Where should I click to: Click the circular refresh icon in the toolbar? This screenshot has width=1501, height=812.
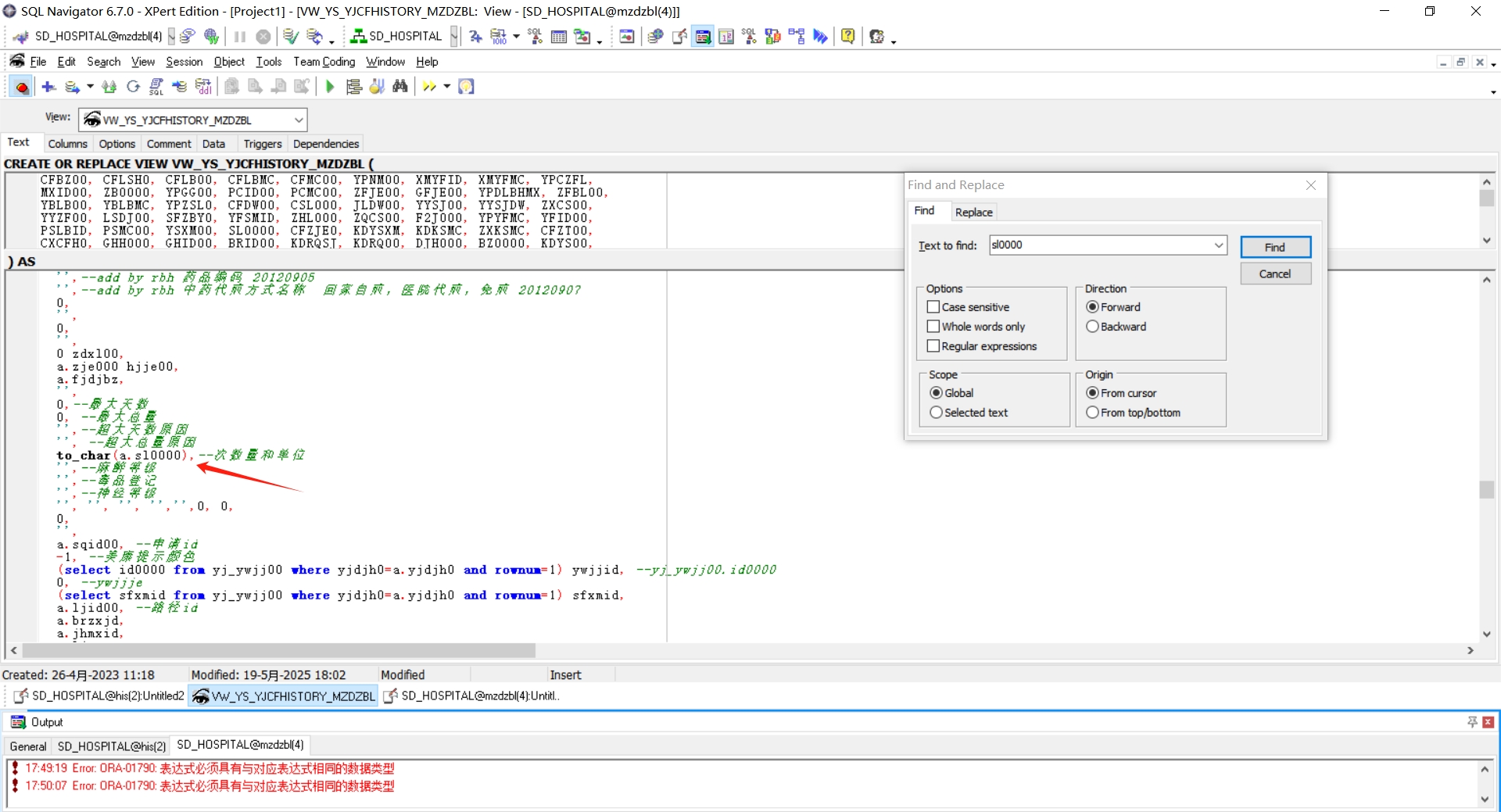[133, 87]
